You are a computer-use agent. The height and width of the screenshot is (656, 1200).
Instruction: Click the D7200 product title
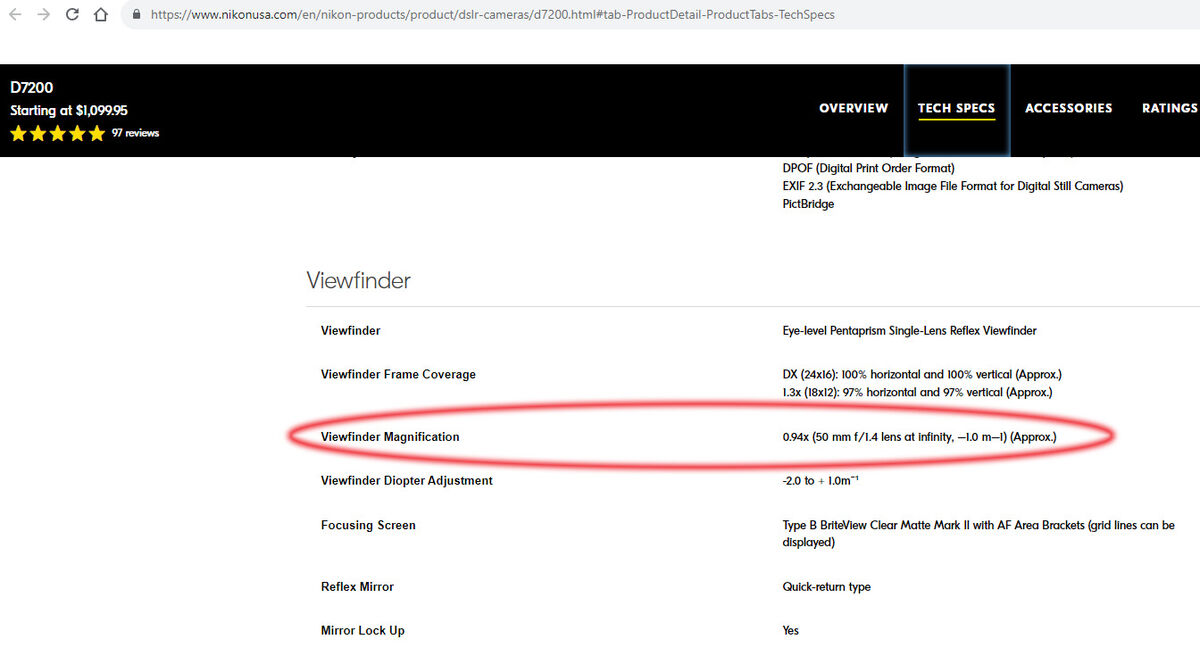[32, 88]
